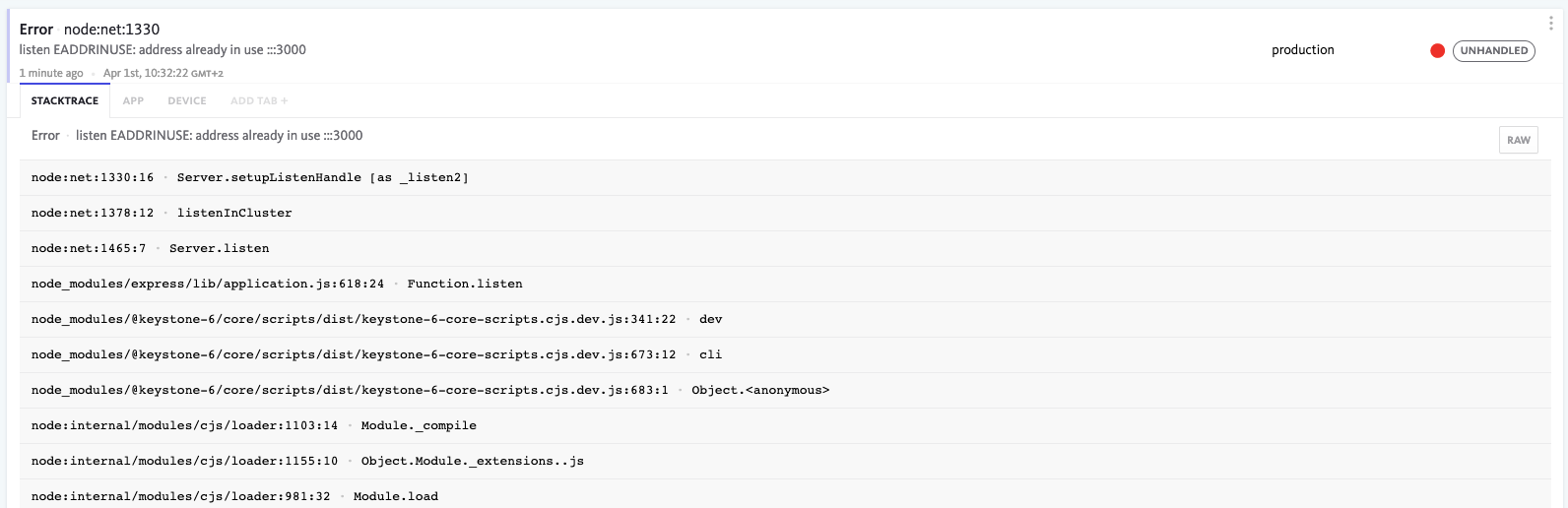
Task: Open the DEVICE tab
Action: (x=187, y=100)
